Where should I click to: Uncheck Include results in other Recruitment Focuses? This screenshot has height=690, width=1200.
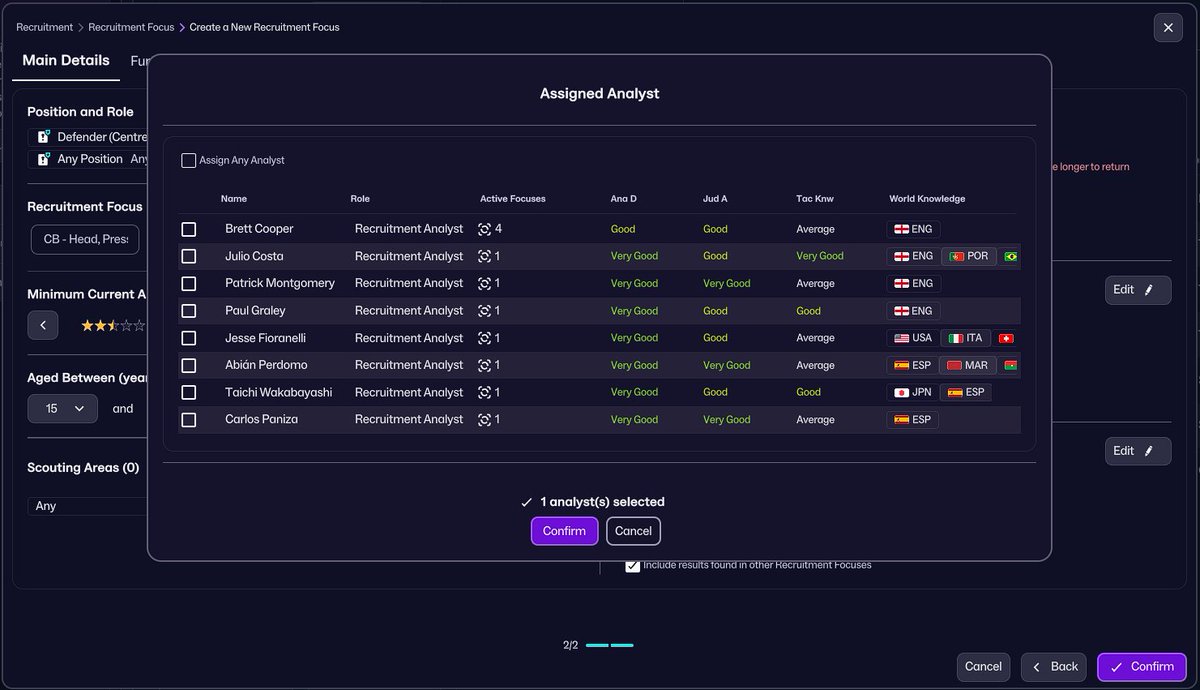click(632, 565)
